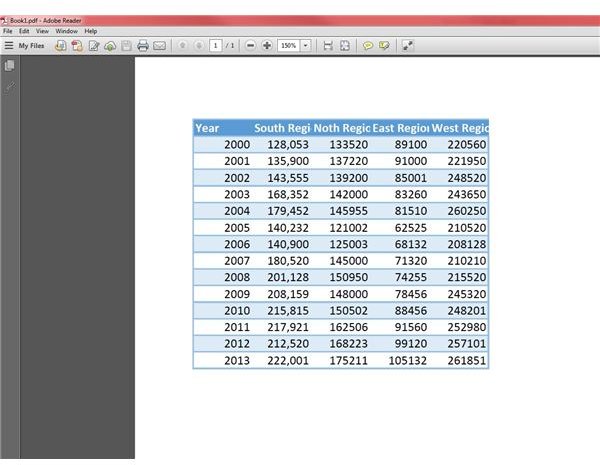Click the value 125003
600x465 pixels.
tap(349, 244)
